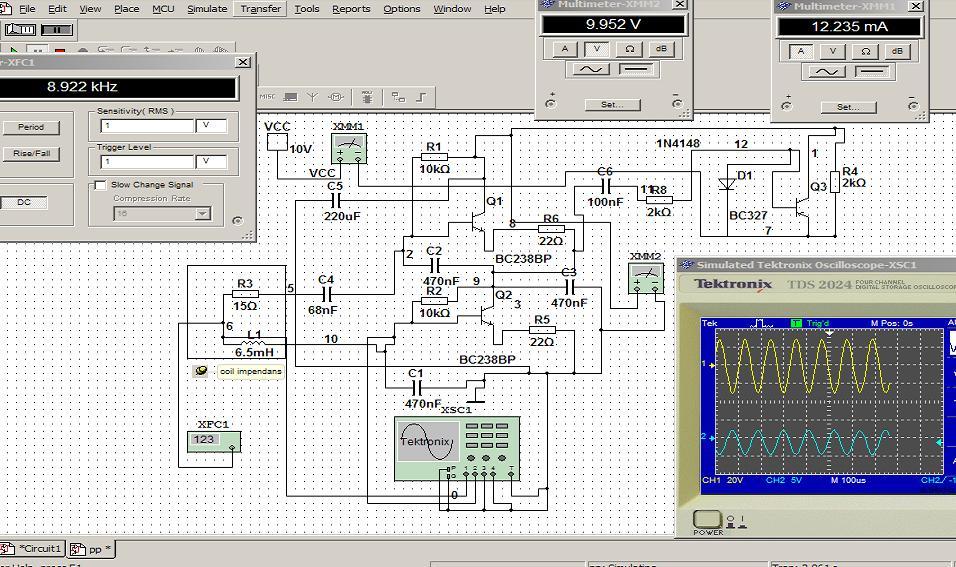Select voltage V mode on Multimeter-XMM1
This screenshot has width=956, height=567.
click(x=833, y=51)
